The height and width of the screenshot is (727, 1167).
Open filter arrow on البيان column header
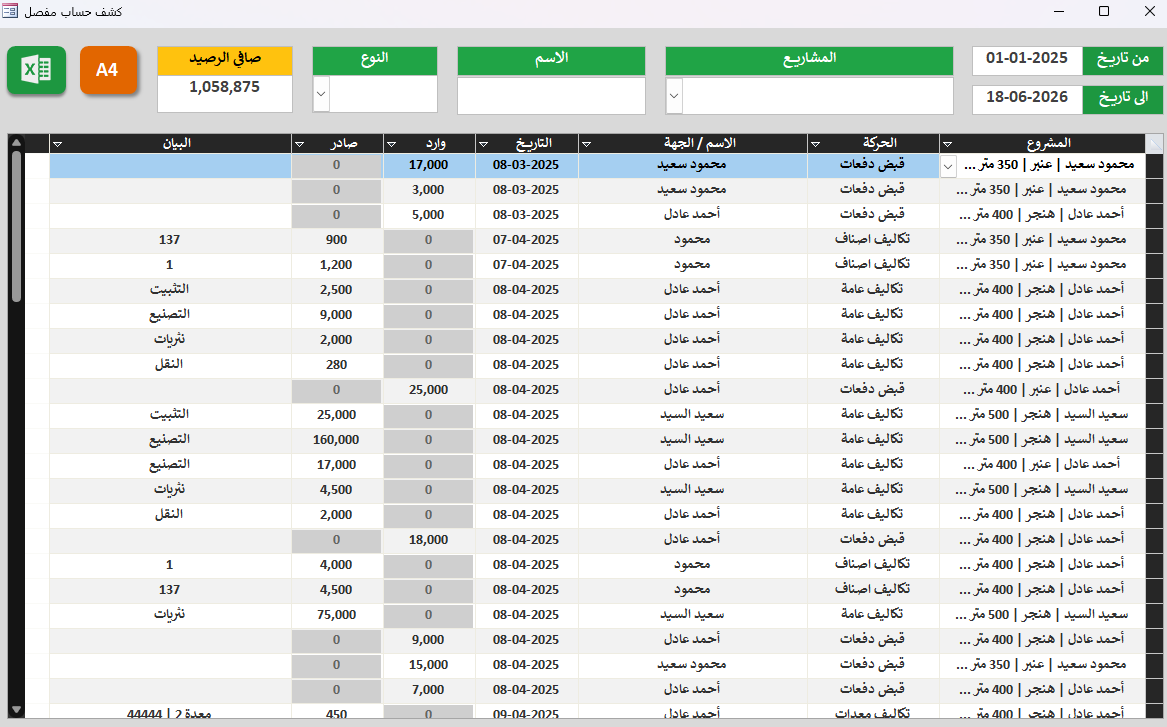[x=57, y=144]
